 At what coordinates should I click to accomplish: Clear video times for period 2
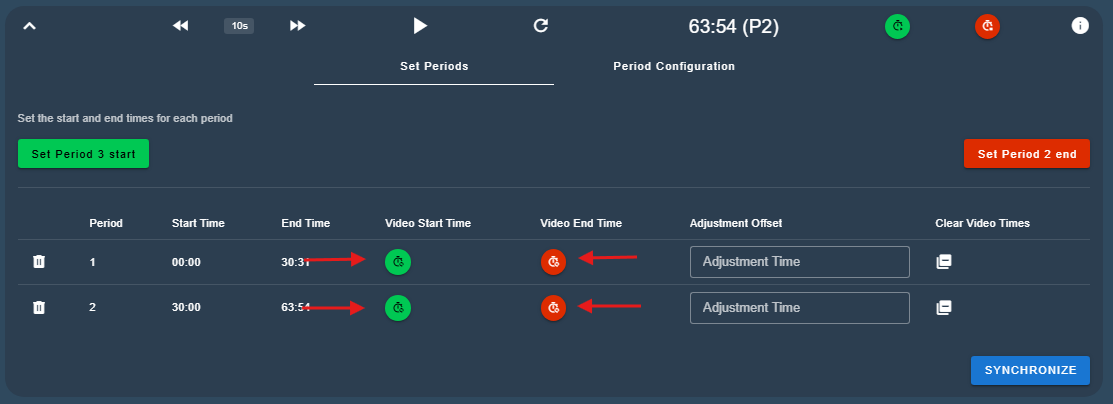point(943,307)
